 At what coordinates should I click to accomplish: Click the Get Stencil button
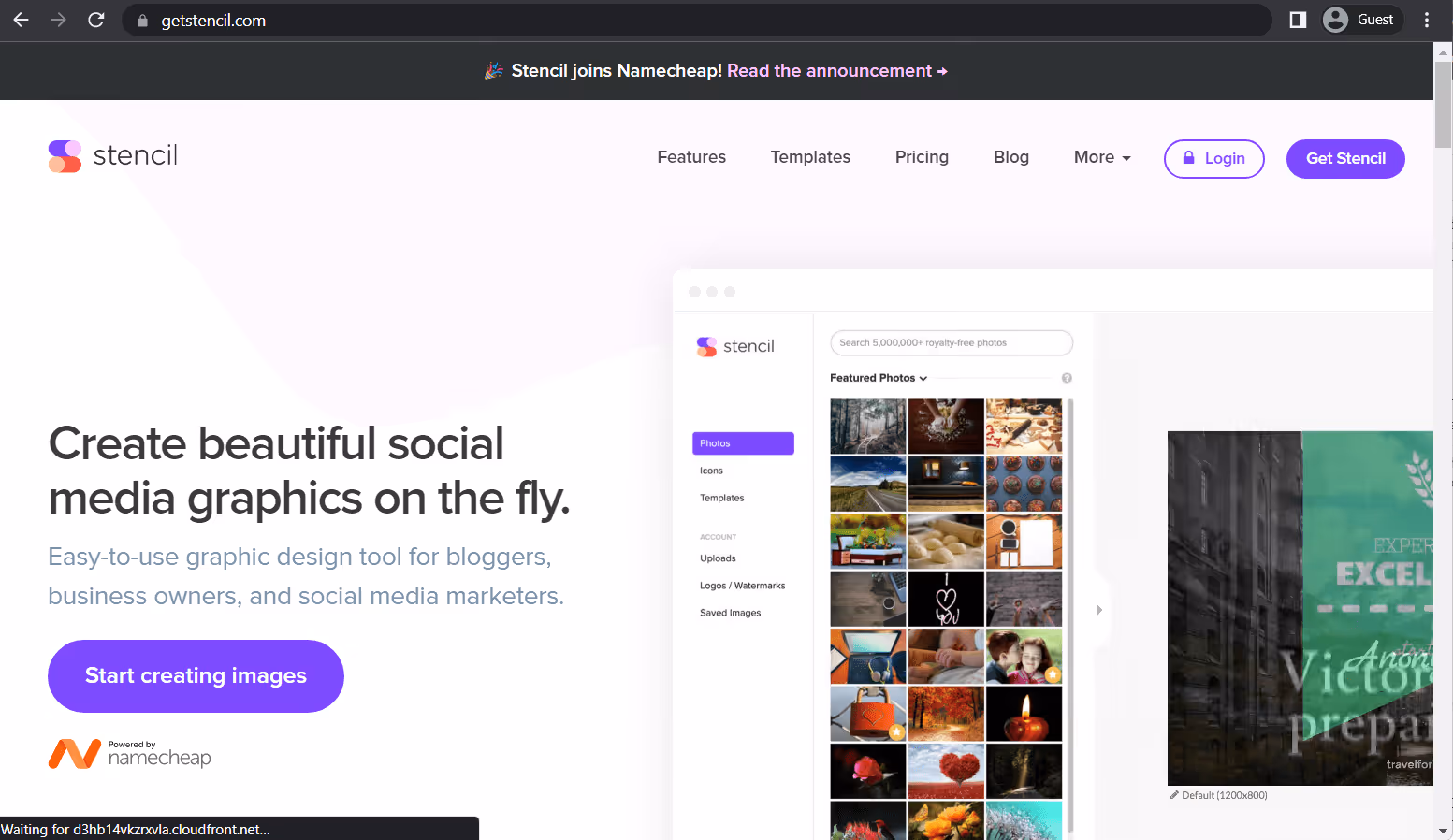(x=1345, y=158)
